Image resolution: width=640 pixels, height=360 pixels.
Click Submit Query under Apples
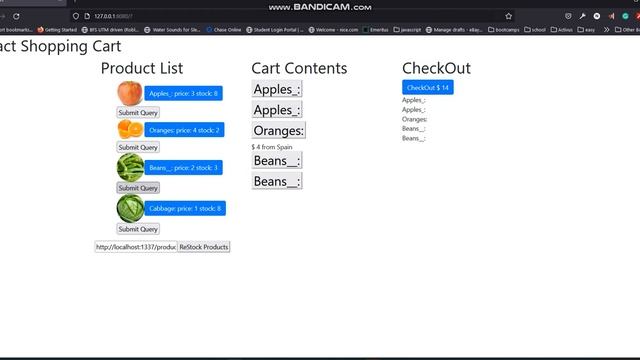point(138,113)
